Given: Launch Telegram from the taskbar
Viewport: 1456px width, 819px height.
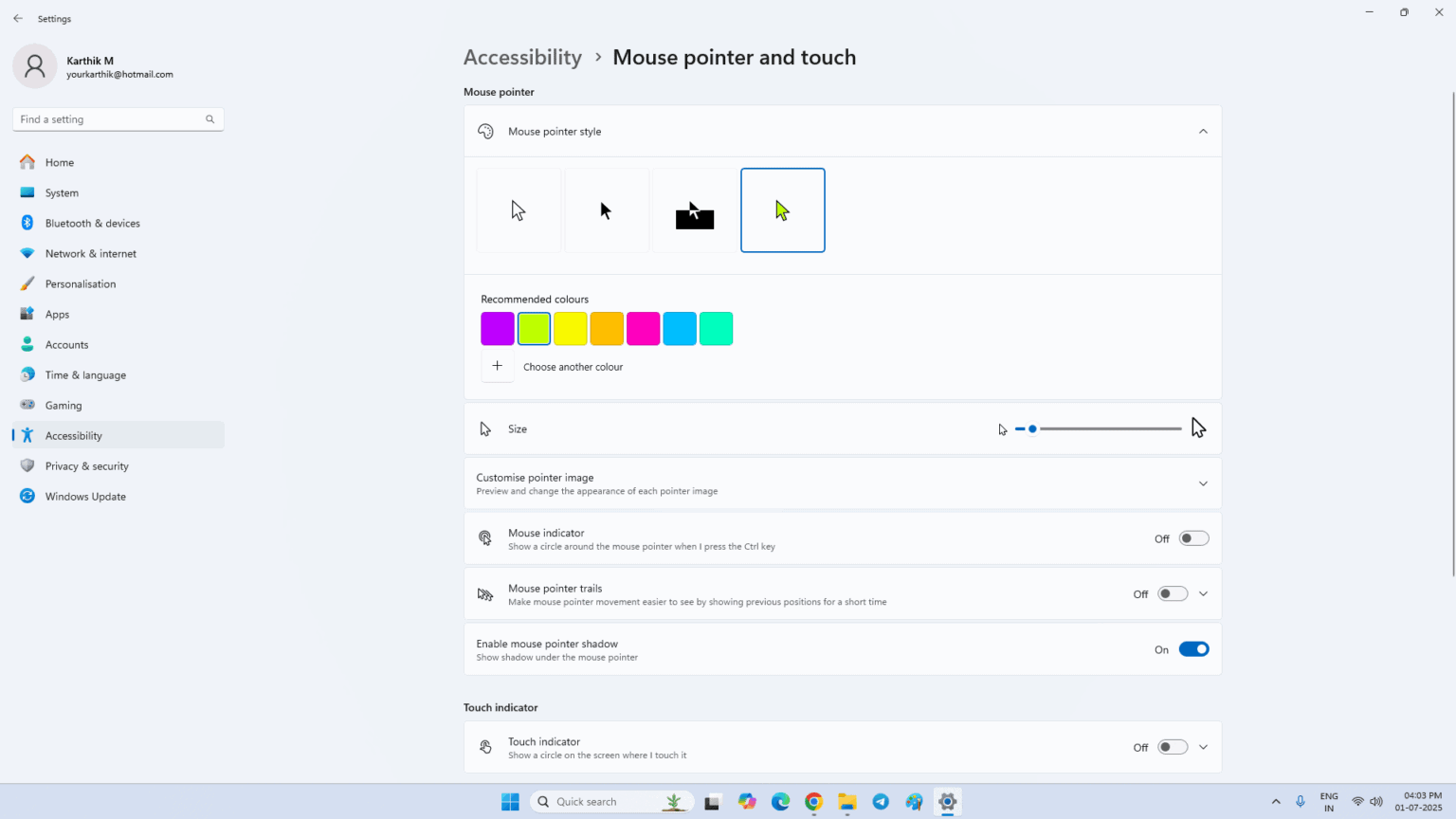Looking at the screenshot, I should (x=881, y=802).
